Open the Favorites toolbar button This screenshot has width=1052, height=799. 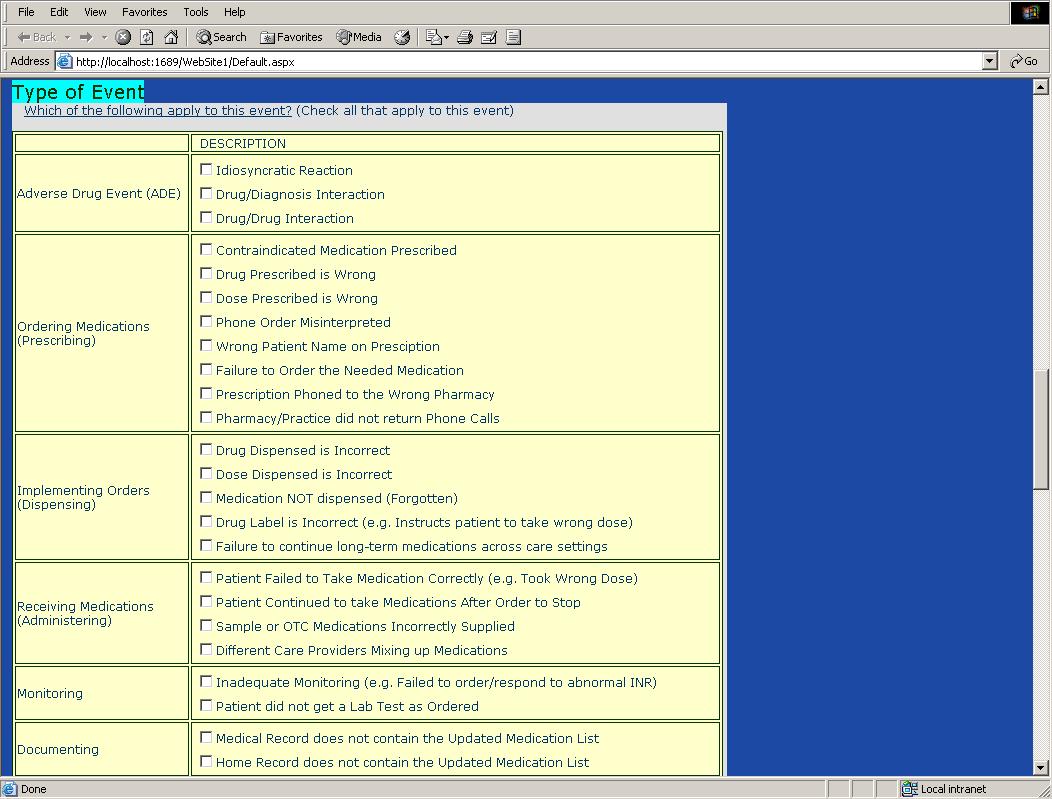point(291,38)
